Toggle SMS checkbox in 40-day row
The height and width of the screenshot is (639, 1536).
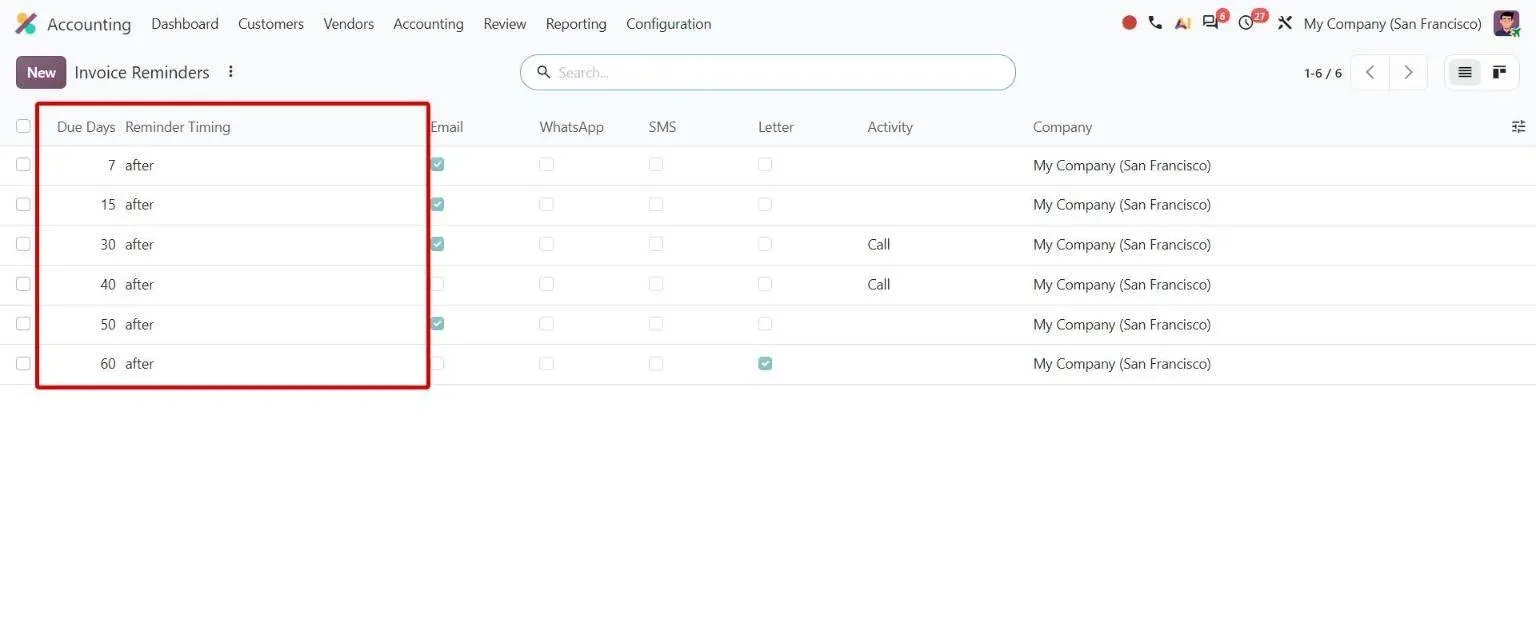[655, 284]
